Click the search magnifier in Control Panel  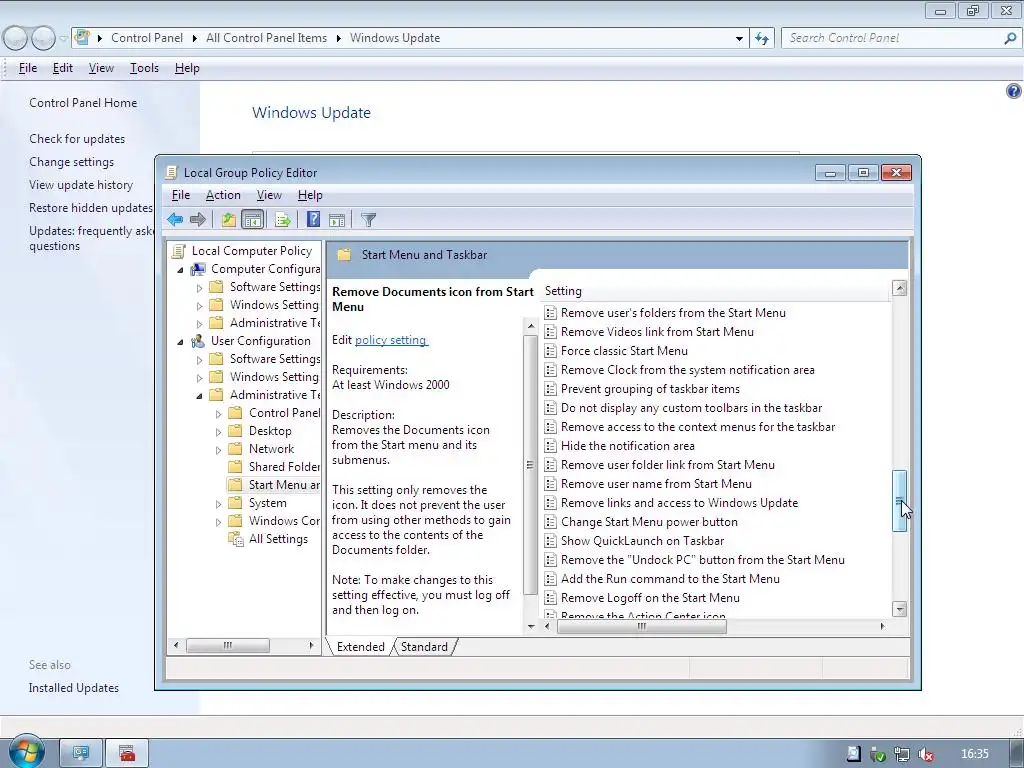tap(1010, 38)
